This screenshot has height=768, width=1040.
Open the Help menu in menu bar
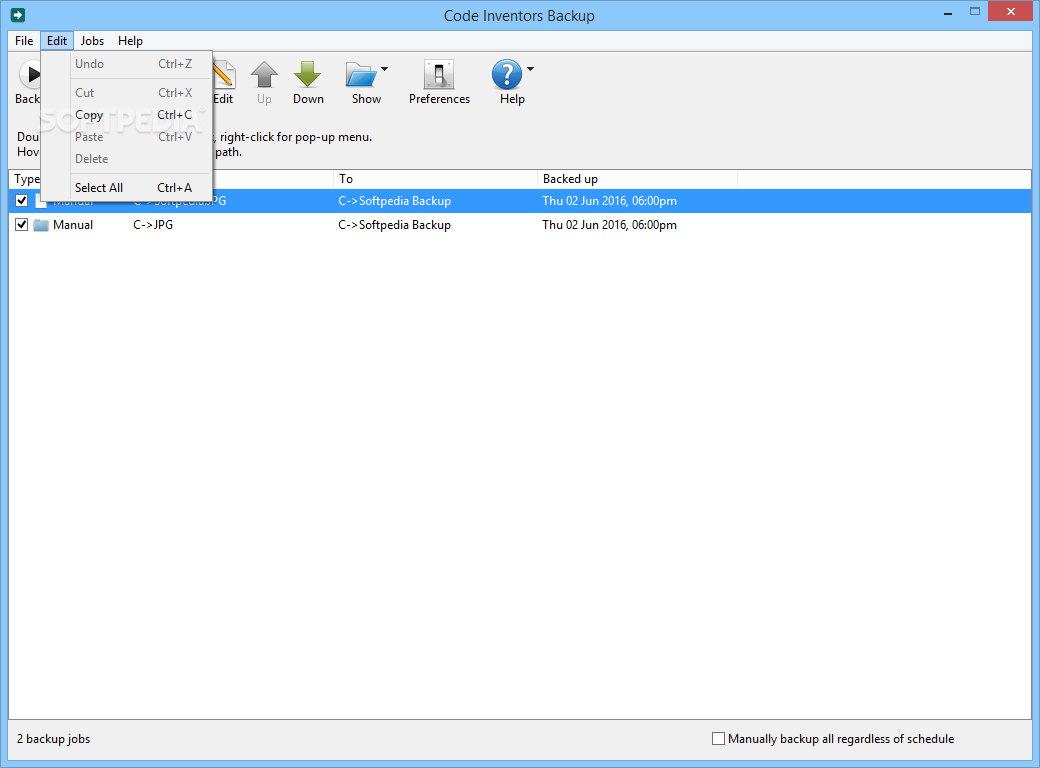(x=130, y=40)
